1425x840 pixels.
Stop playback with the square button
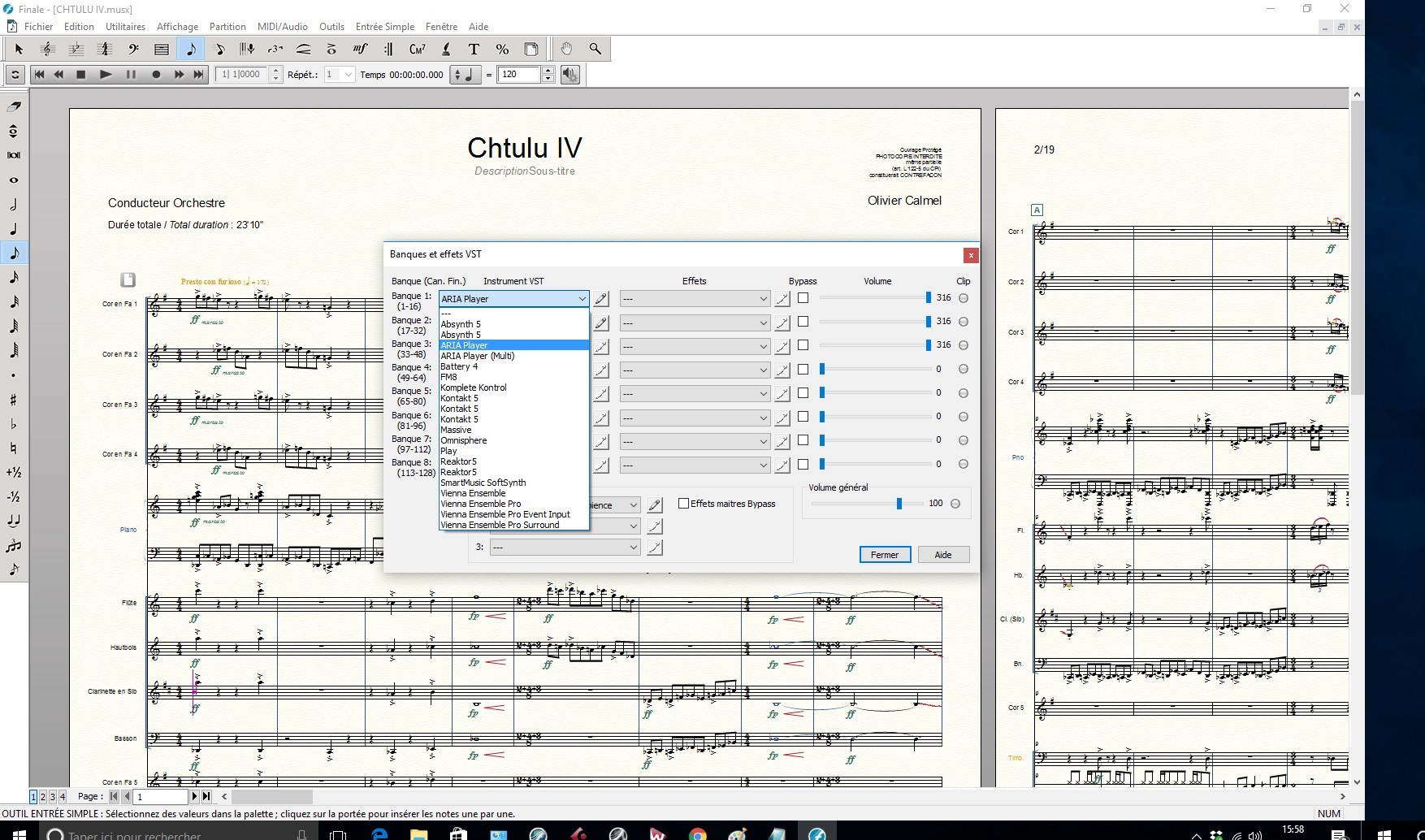(81, 75)
